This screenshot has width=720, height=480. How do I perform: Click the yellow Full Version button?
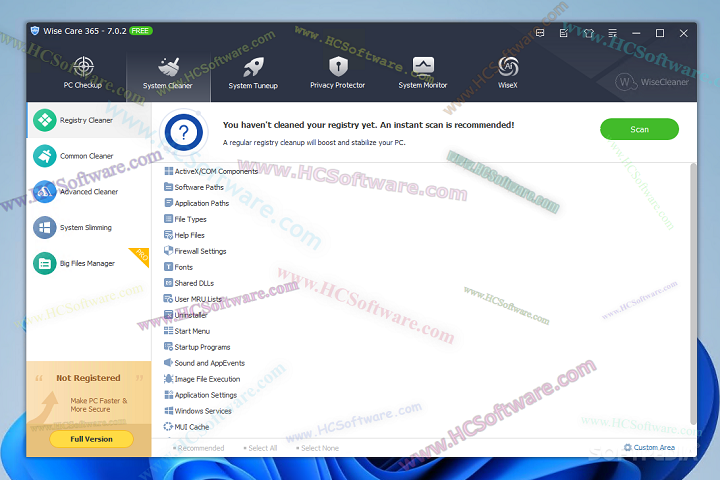91,439
